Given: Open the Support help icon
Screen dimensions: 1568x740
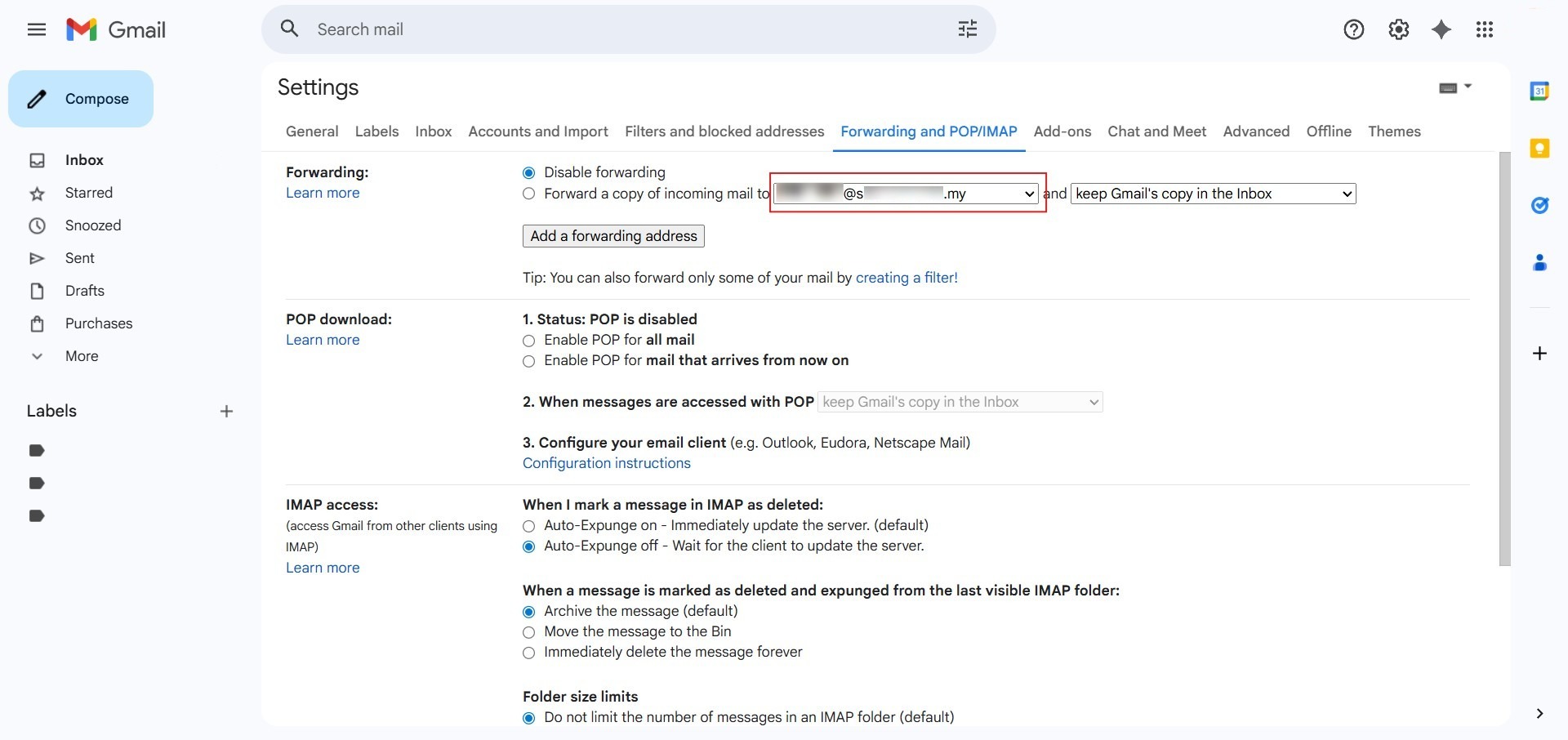Looking at the screenshot, I should pos(1353,29).
